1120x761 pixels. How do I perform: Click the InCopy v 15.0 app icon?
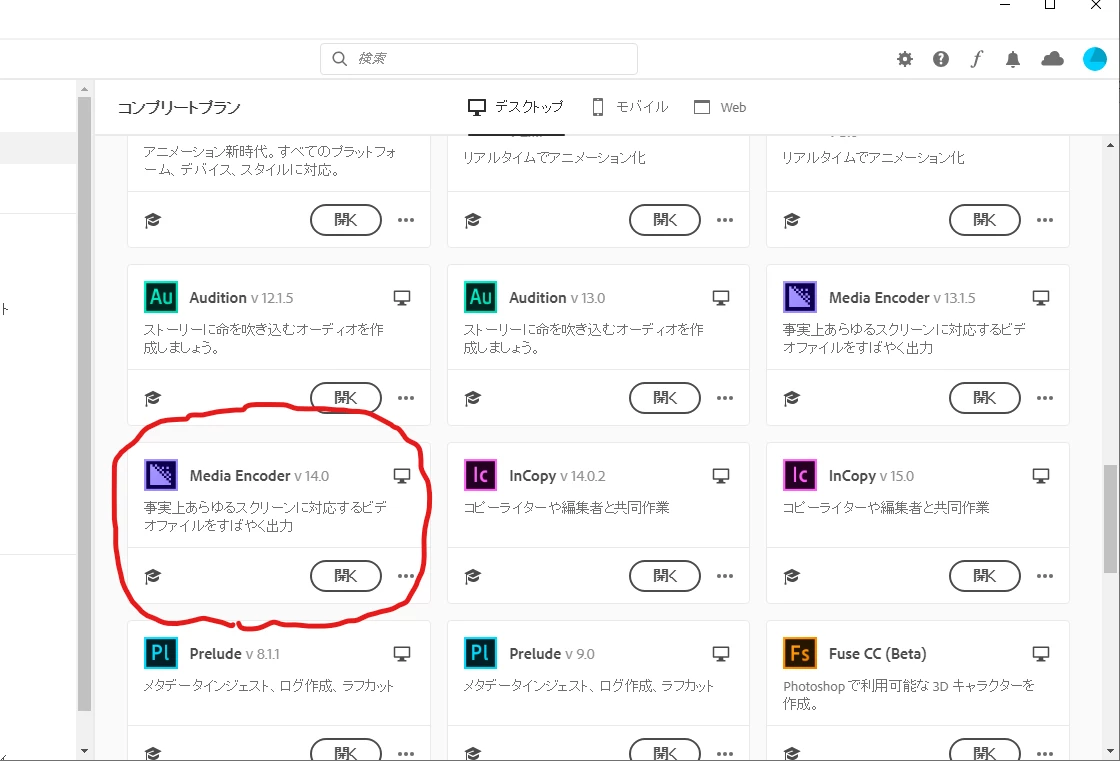(800, 475)
